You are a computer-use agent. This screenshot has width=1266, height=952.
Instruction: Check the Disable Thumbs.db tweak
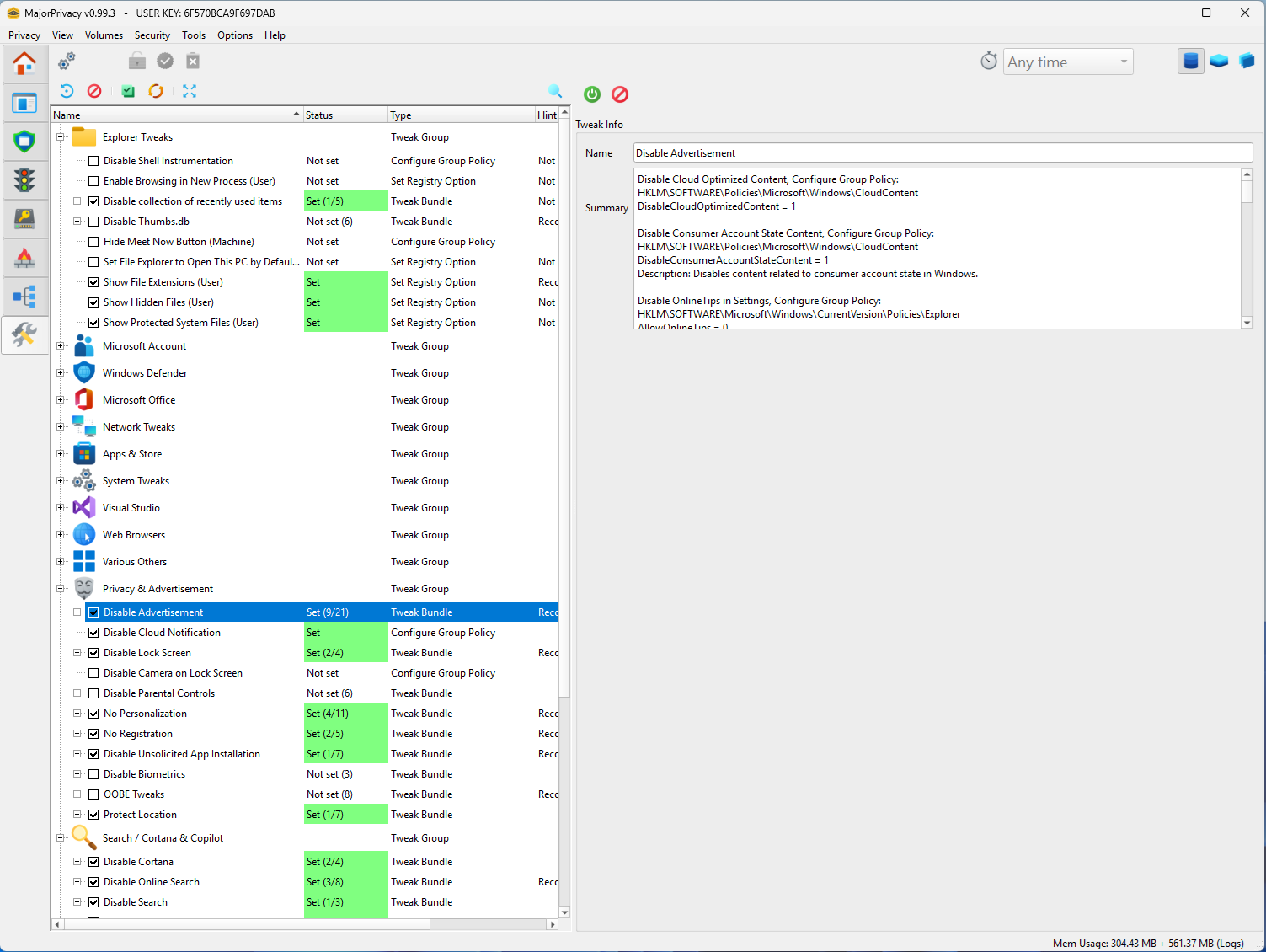[93, 221]
